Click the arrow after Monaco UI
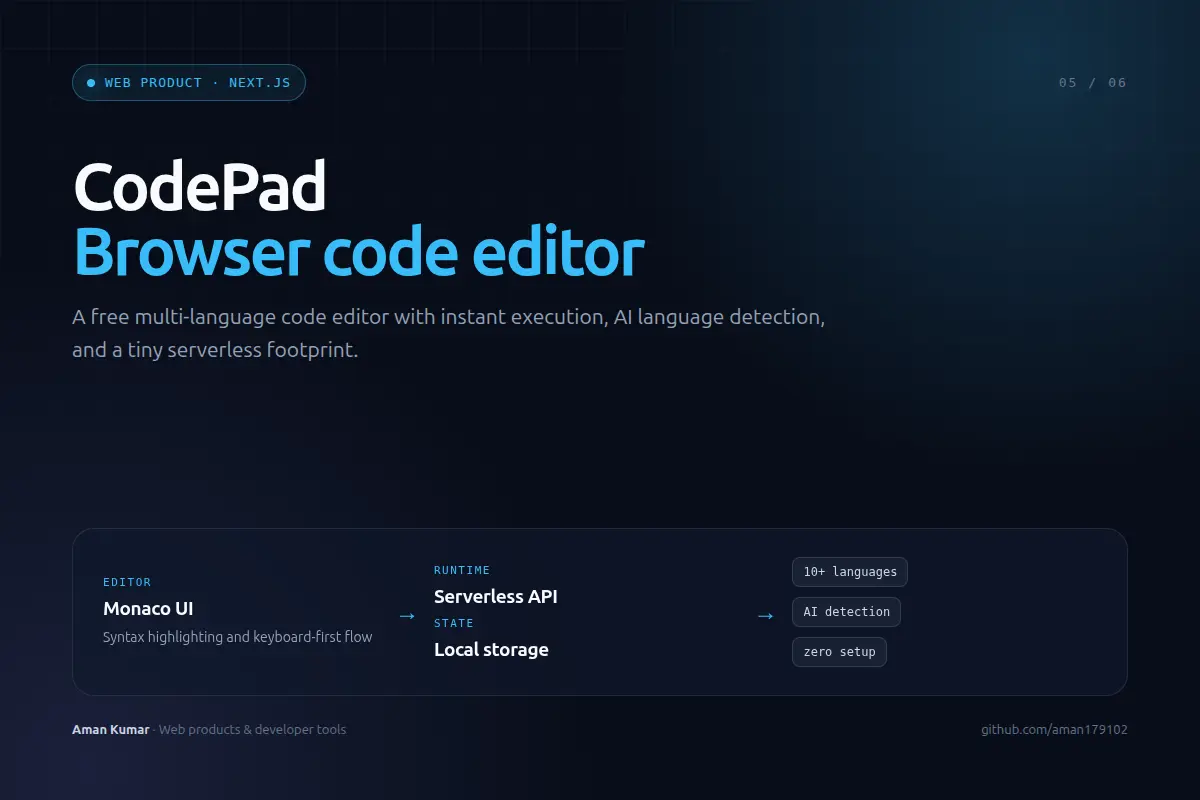The width and height of the screenshot is (1200, 800). pyautogui.click(x=407, y=616)
